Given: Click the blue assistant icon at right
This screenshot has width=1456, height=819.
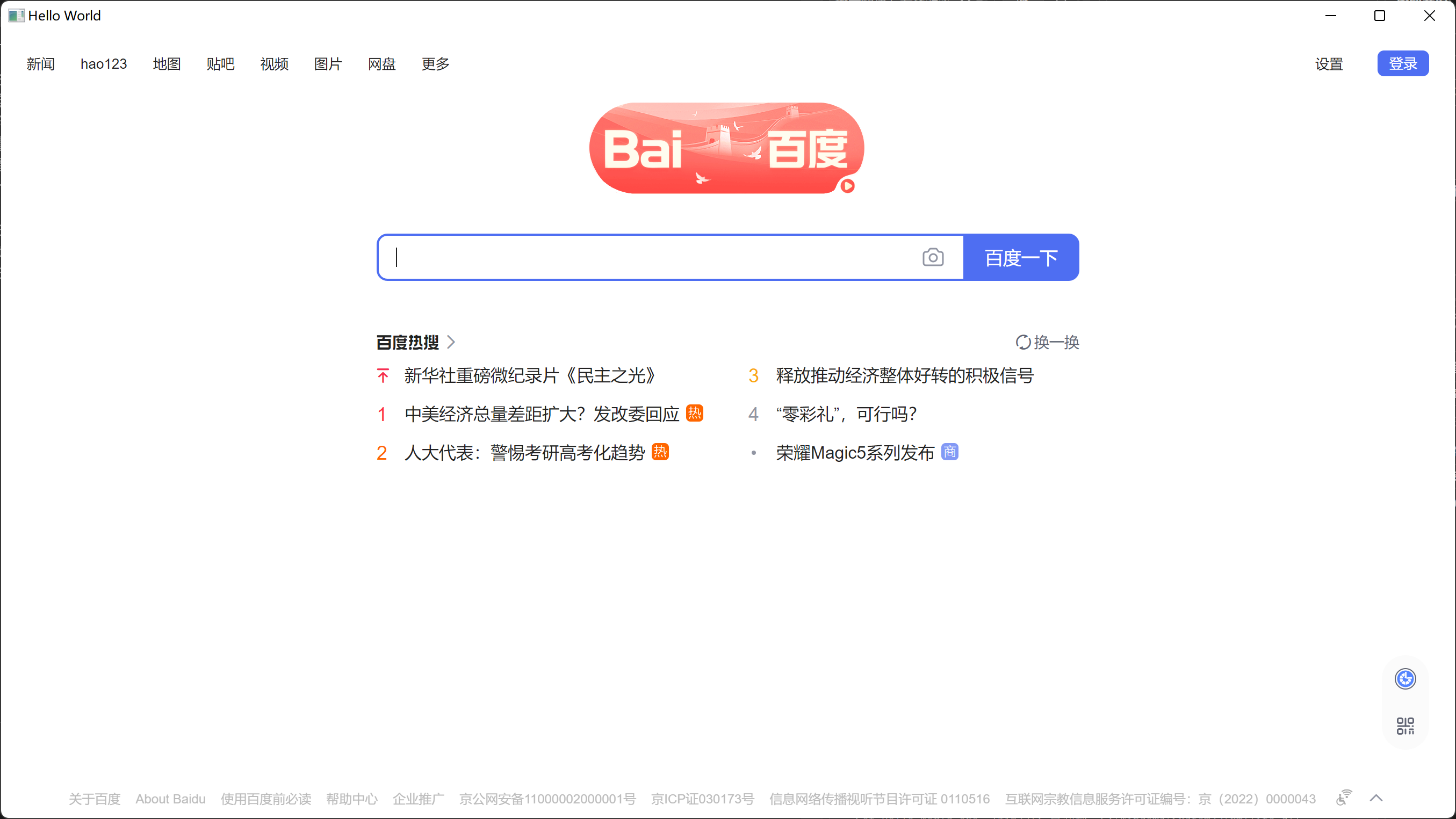Looking at the screenshot, I should [1404, 678].
